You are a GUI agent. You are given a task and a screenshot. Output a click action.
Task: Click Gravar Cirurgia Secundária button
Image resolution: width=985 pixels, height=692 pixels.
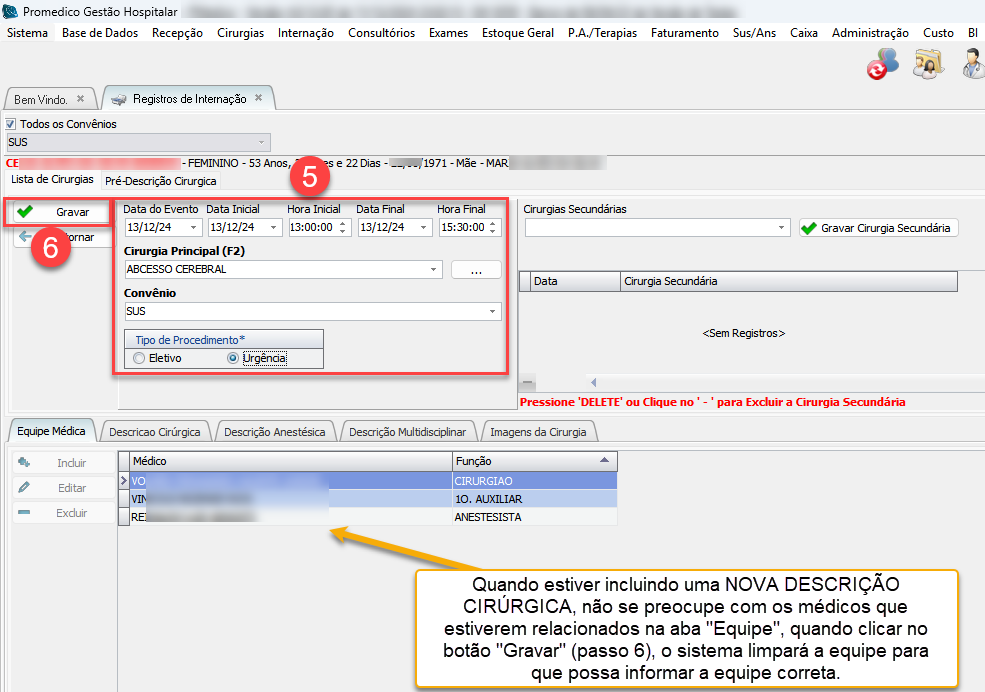(x=878, y=228)
